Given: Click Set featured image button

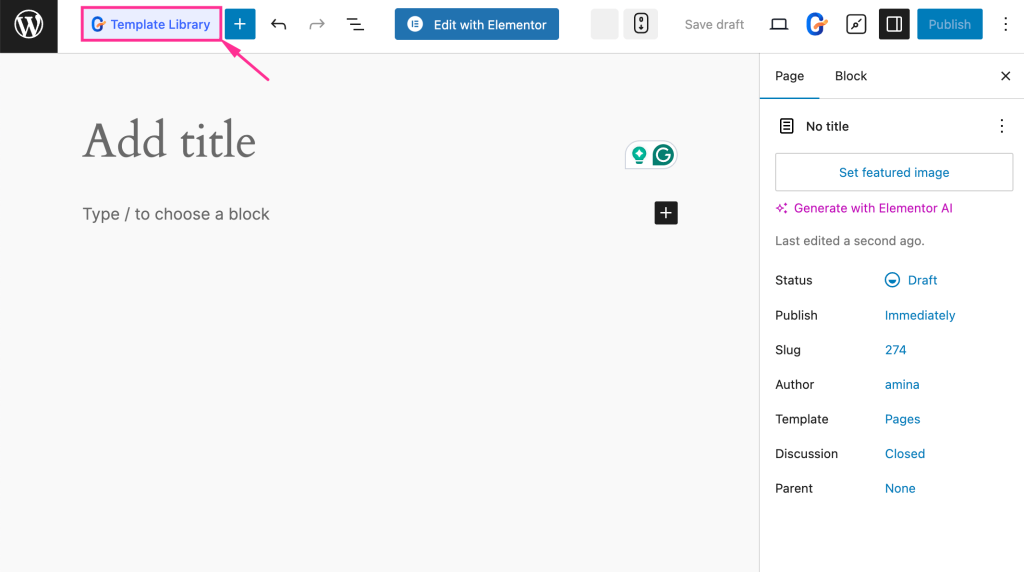Looking at the screenshot, I should 894,172.
